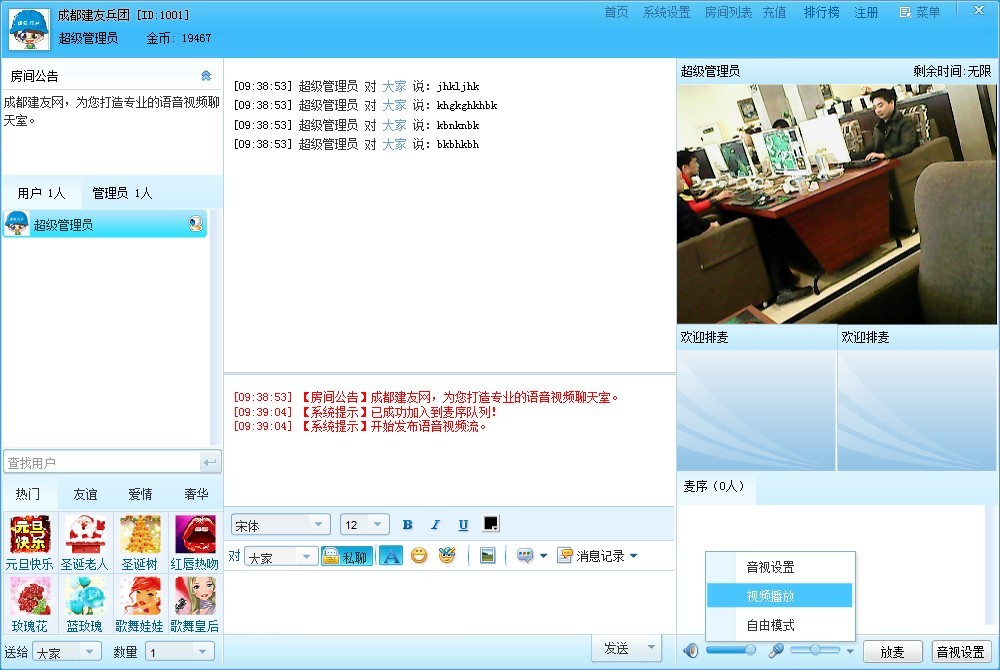Click the 发送 send button
1000x670 pixels.
tap(617, 648)
